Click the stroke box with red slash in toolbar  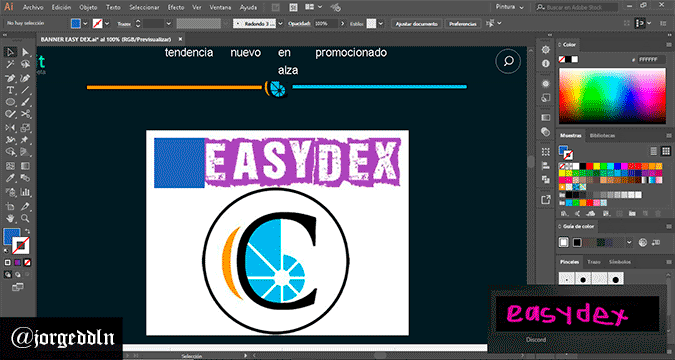(21, 245)
